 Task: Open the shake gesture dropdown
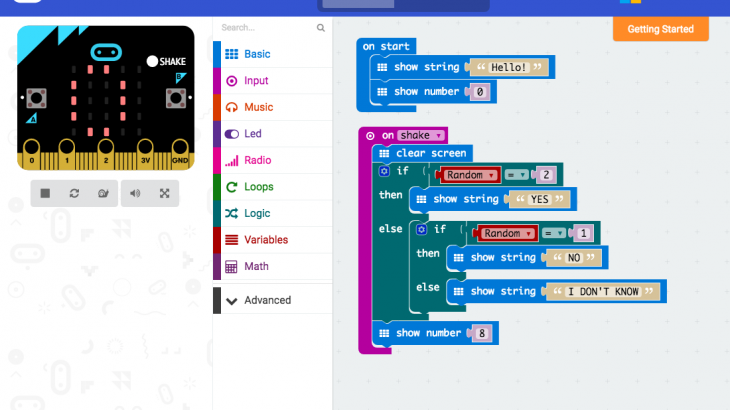[421, 135]
